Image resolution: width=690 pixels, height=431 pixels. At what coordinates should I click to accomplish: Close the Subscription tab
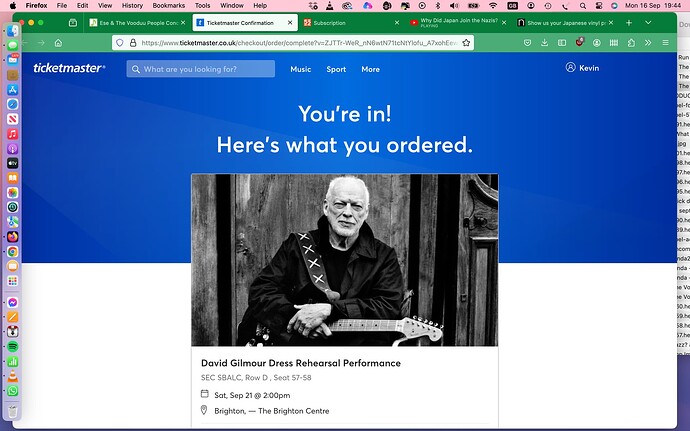point(396,22)
